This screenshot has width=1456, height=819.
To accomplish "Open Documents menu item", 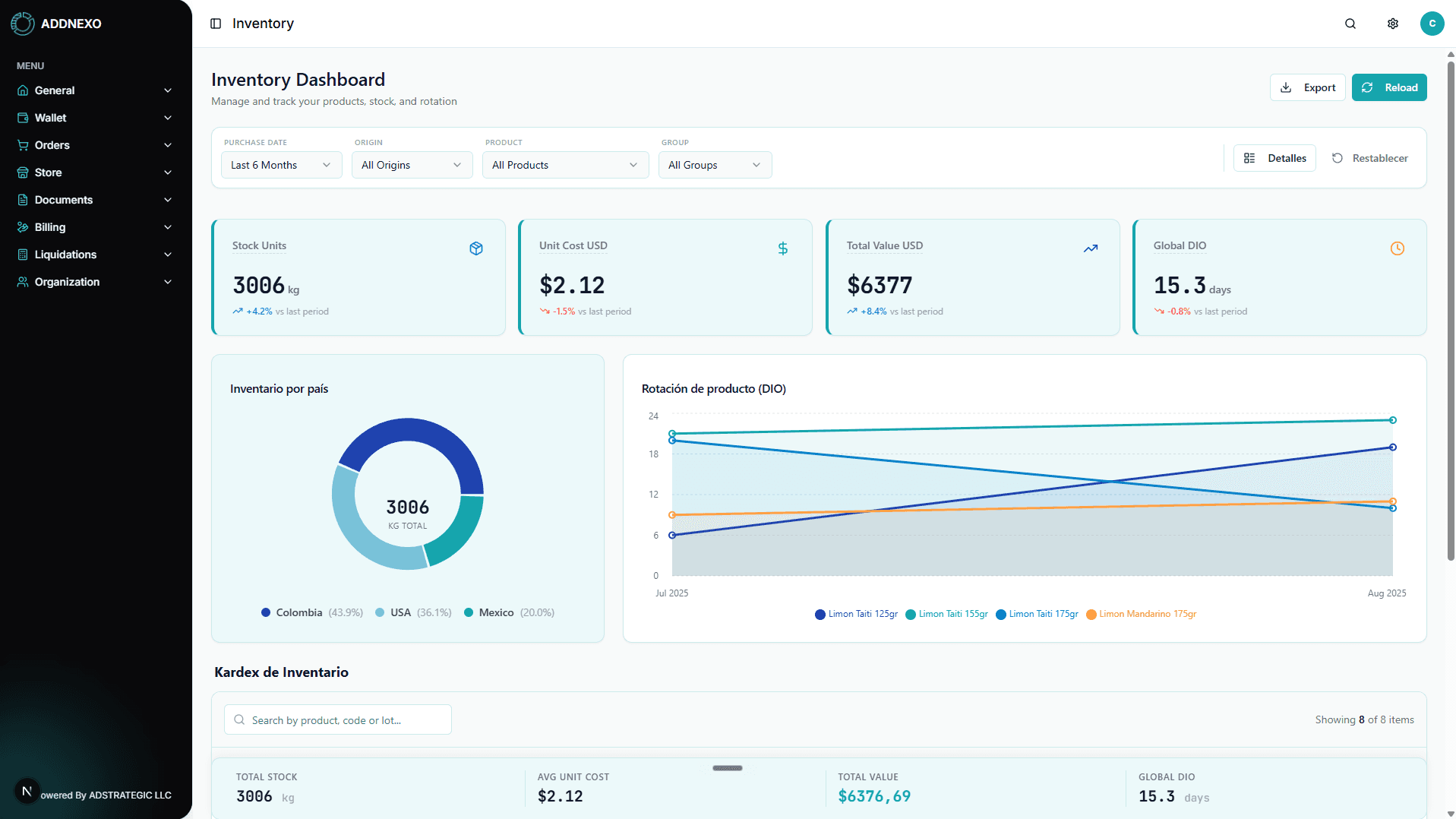I will pyautogui.click(x=95, y=200).
